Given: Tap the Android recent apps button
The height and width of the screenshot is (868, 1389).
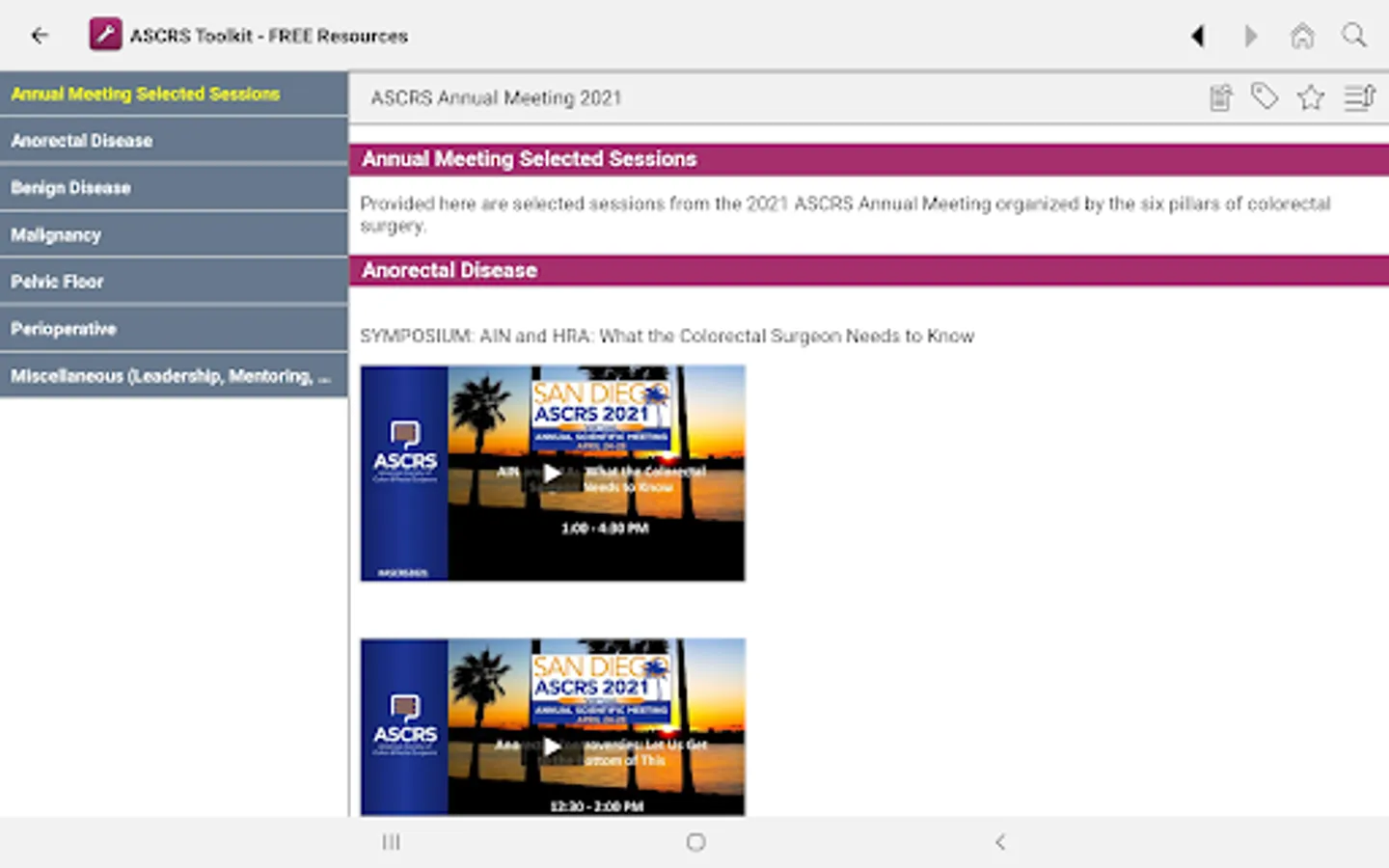Looking at the screenshot, I should pyautogui.click(x=391, y=842).
